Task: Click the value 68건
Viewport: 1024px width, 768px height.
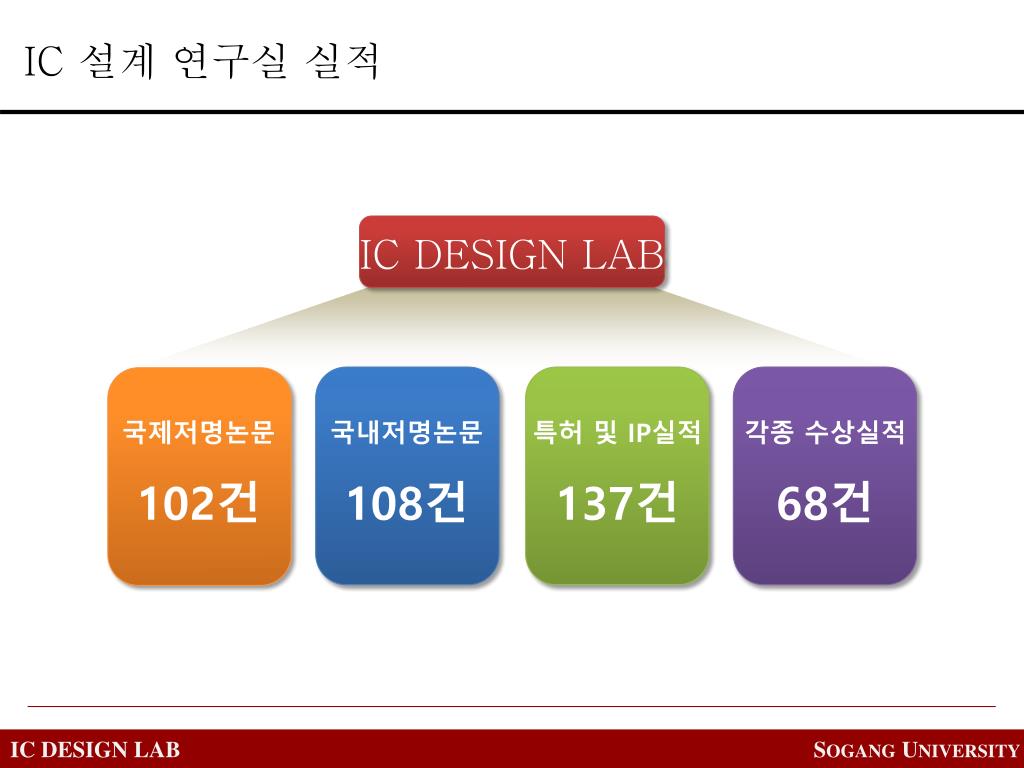Action: [x=824, y=502]
